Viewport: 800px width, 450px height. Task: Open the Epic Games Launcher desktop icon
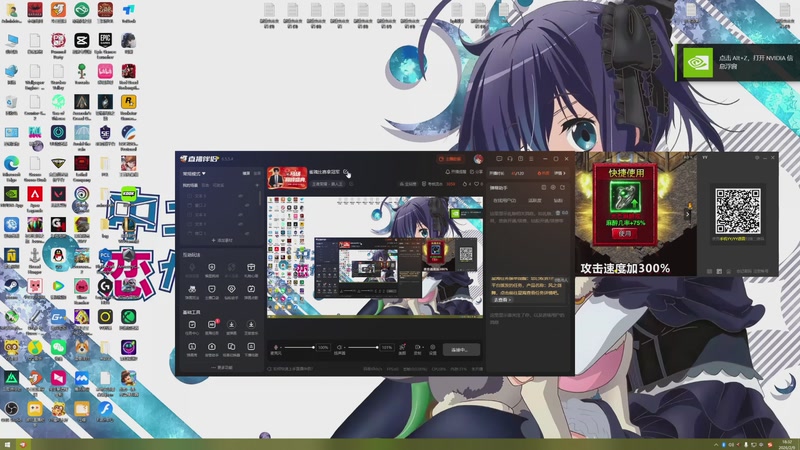pos(105,44)
